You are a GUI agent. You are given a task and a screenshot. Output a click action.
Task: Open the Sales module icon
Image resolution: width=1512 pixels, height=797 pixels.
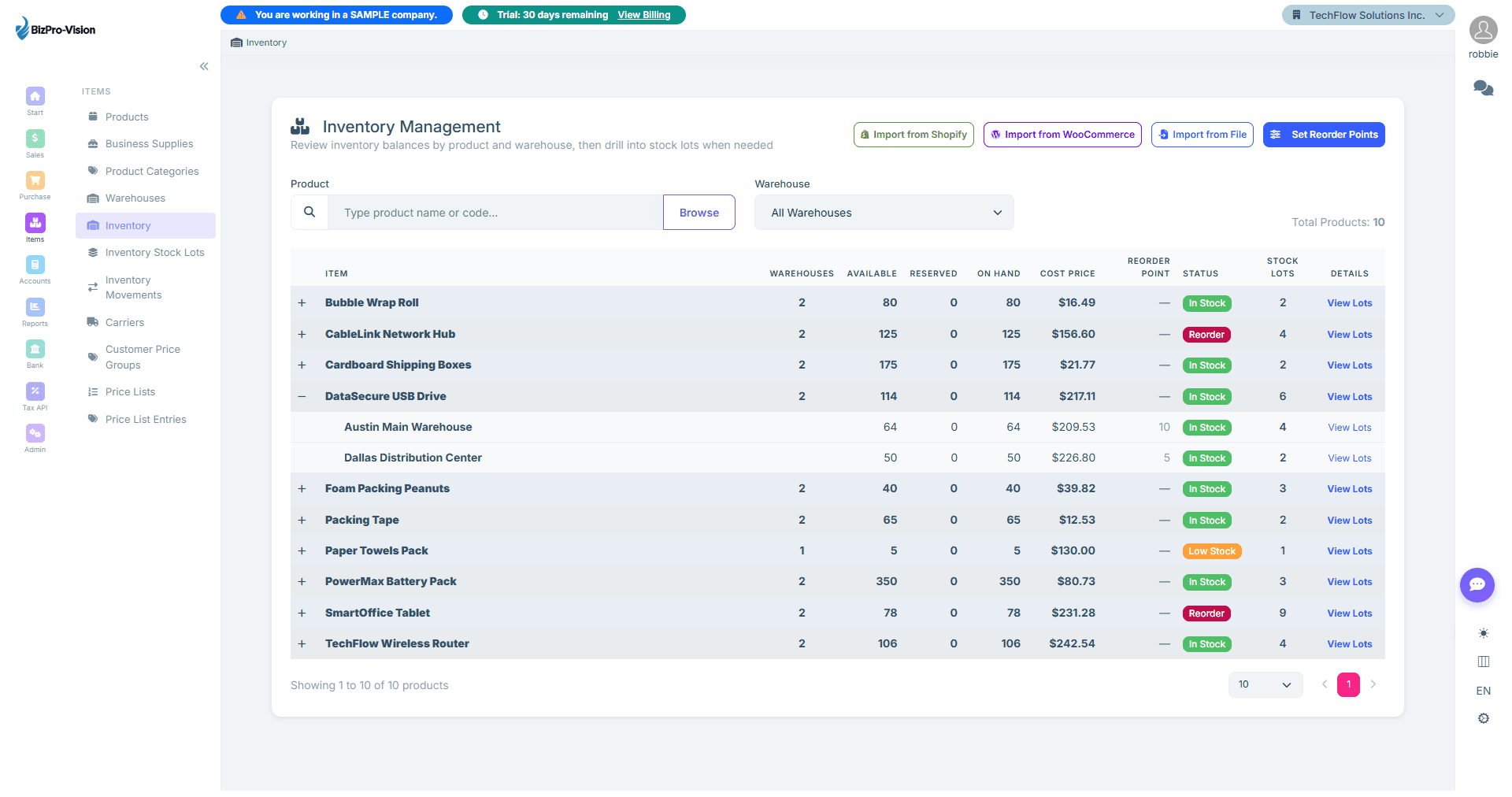click(x=35, y=139)
